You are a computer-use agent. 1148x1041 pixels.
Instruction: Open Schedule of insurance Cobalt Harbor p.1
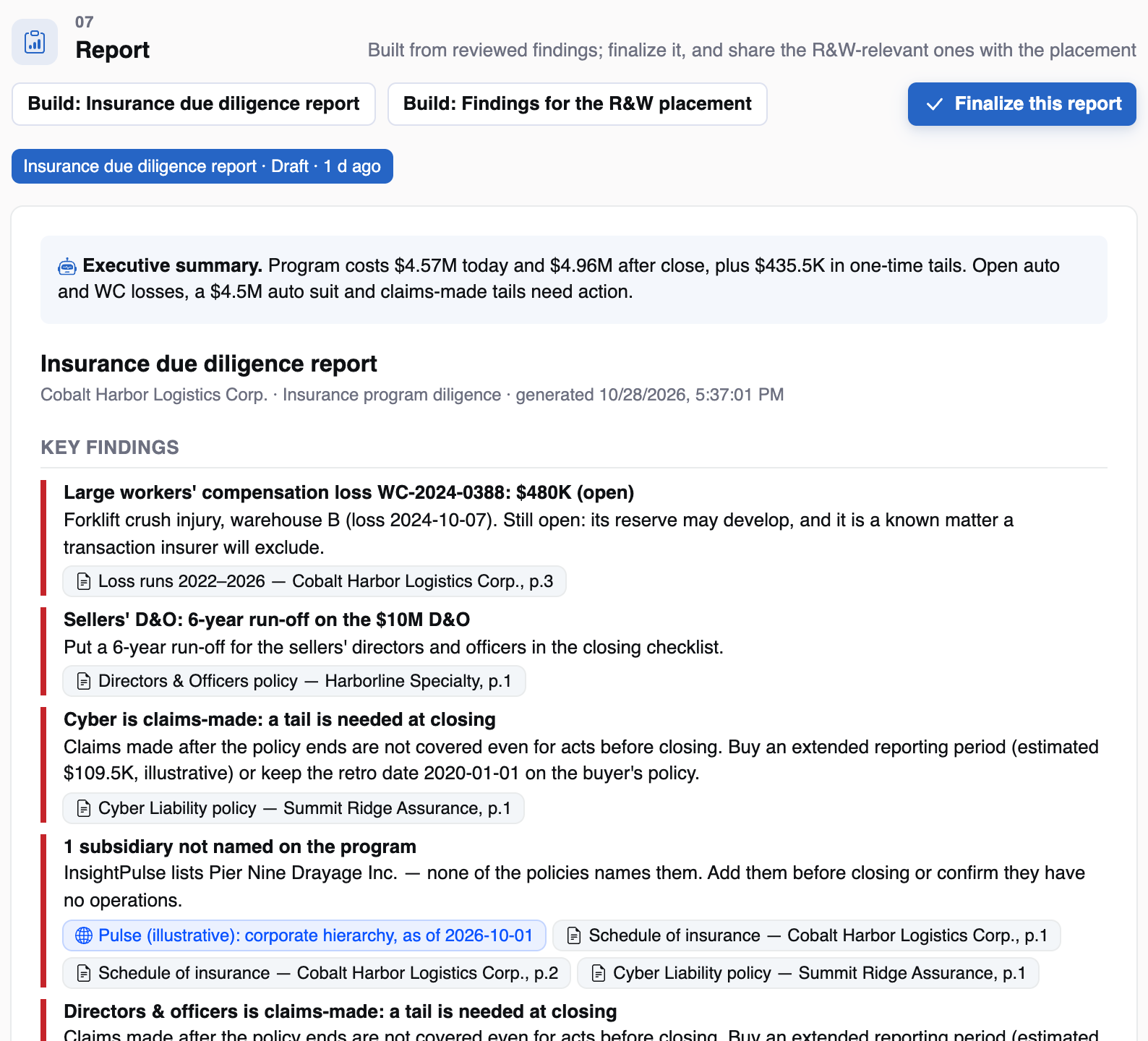point(807,935)
